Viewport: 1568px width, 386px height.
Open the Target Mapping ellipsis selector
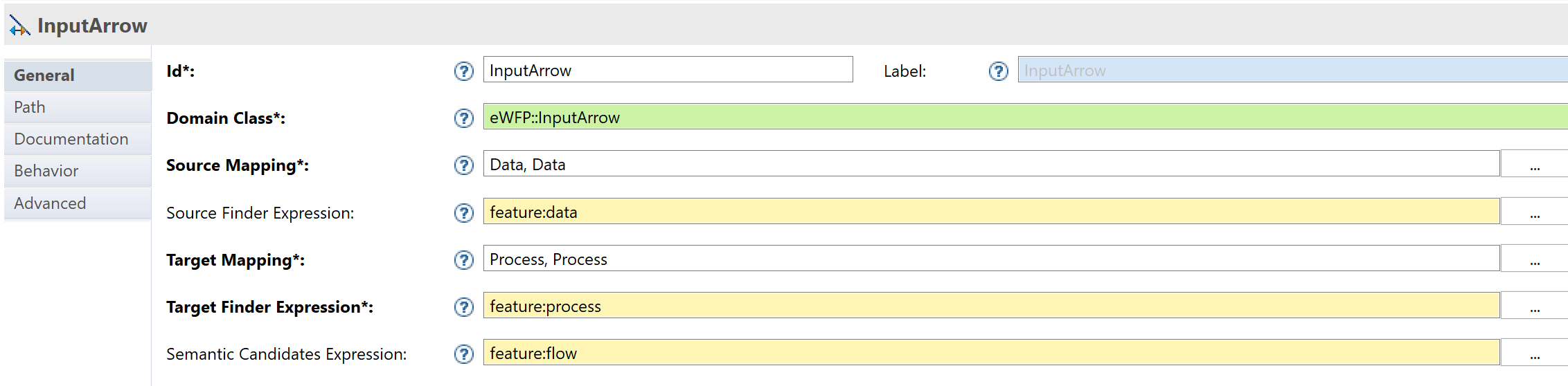1535,259
